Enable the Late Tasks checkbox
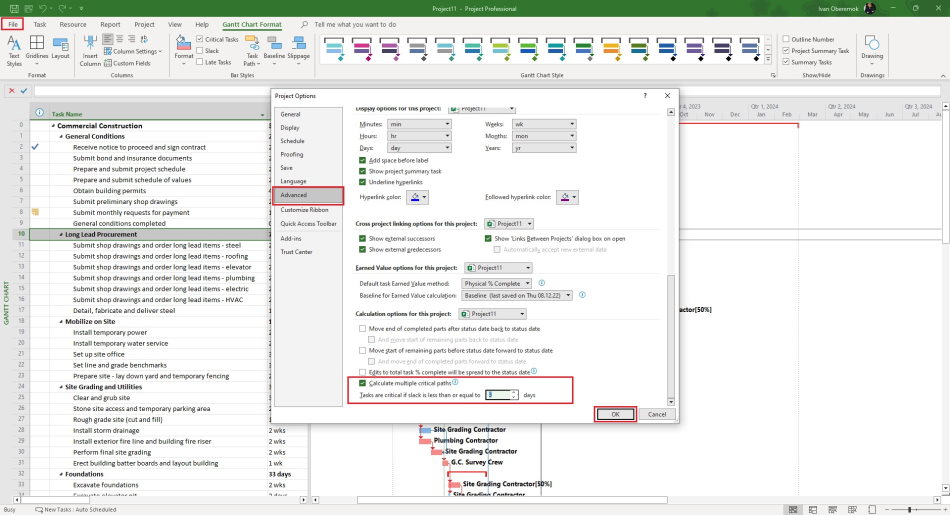This screenshot has height=515, width=950. 199,62
